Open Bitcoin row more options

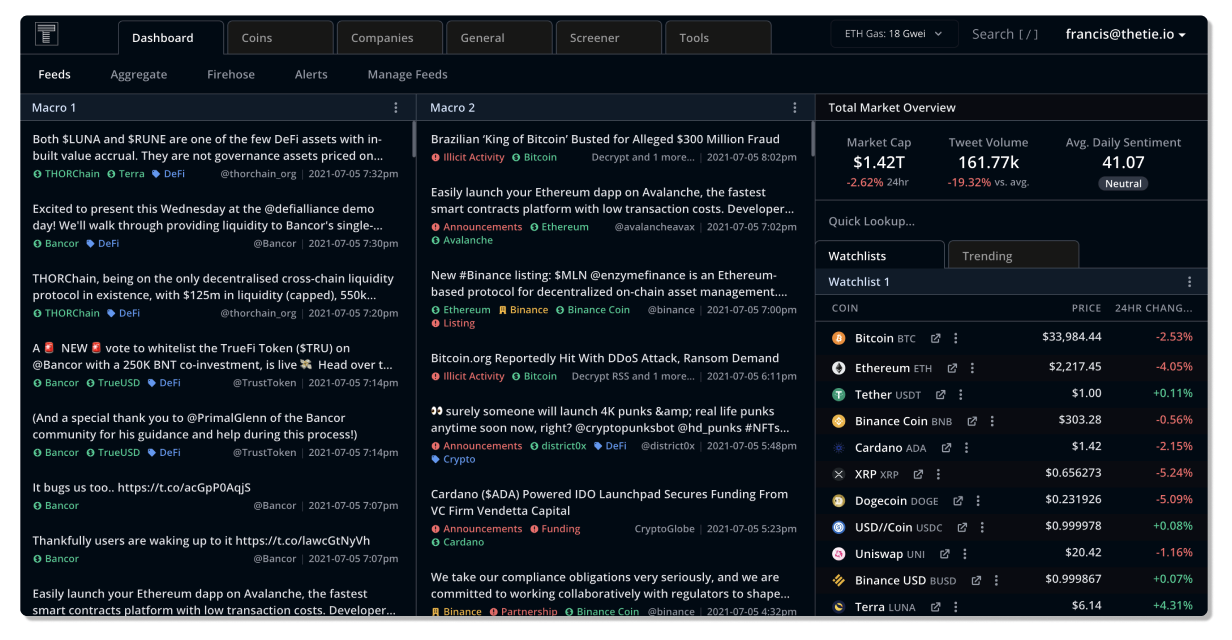point(956,339)
